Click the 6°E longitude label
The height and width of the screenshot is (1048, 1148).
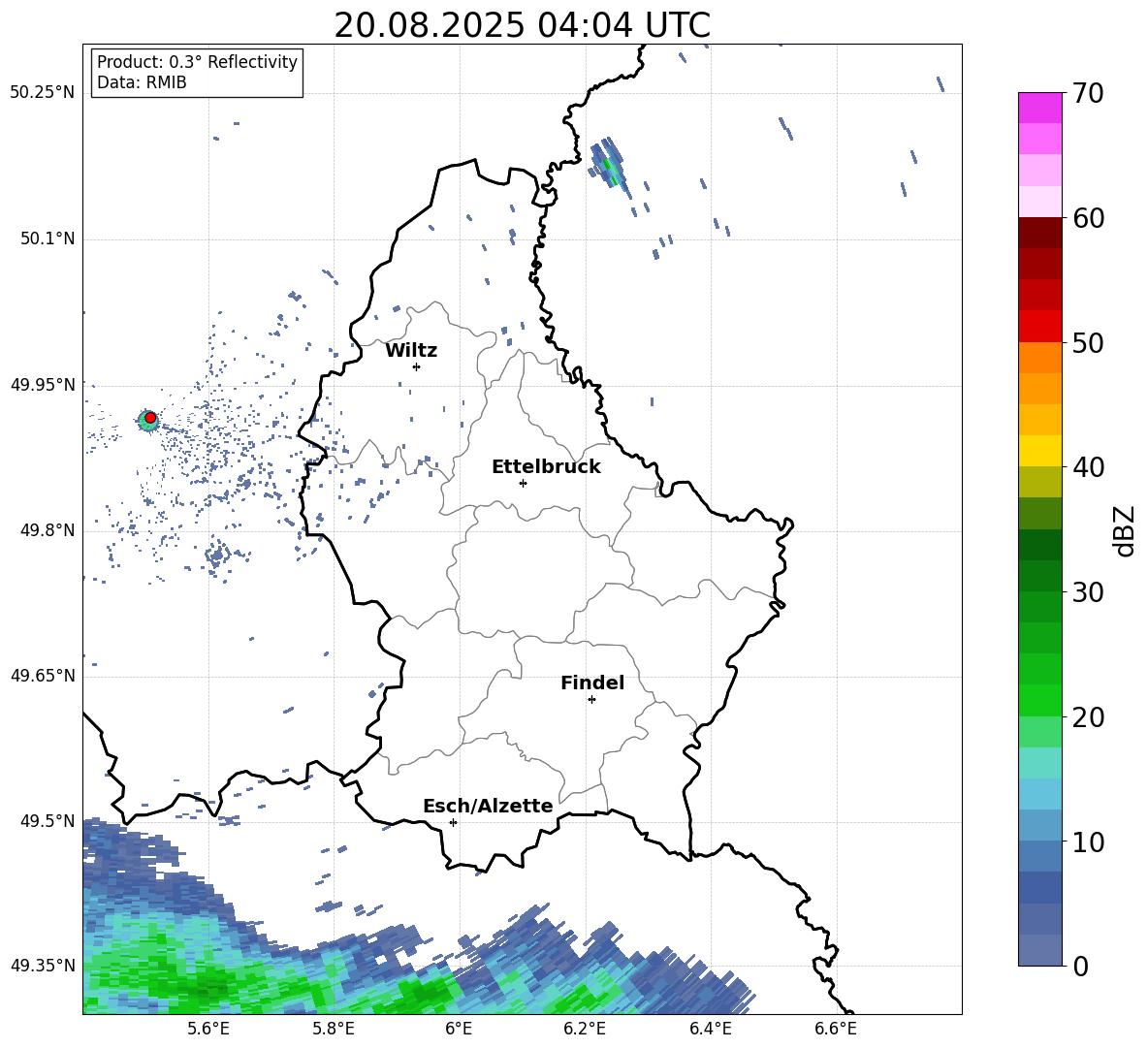pos(459,1029)
